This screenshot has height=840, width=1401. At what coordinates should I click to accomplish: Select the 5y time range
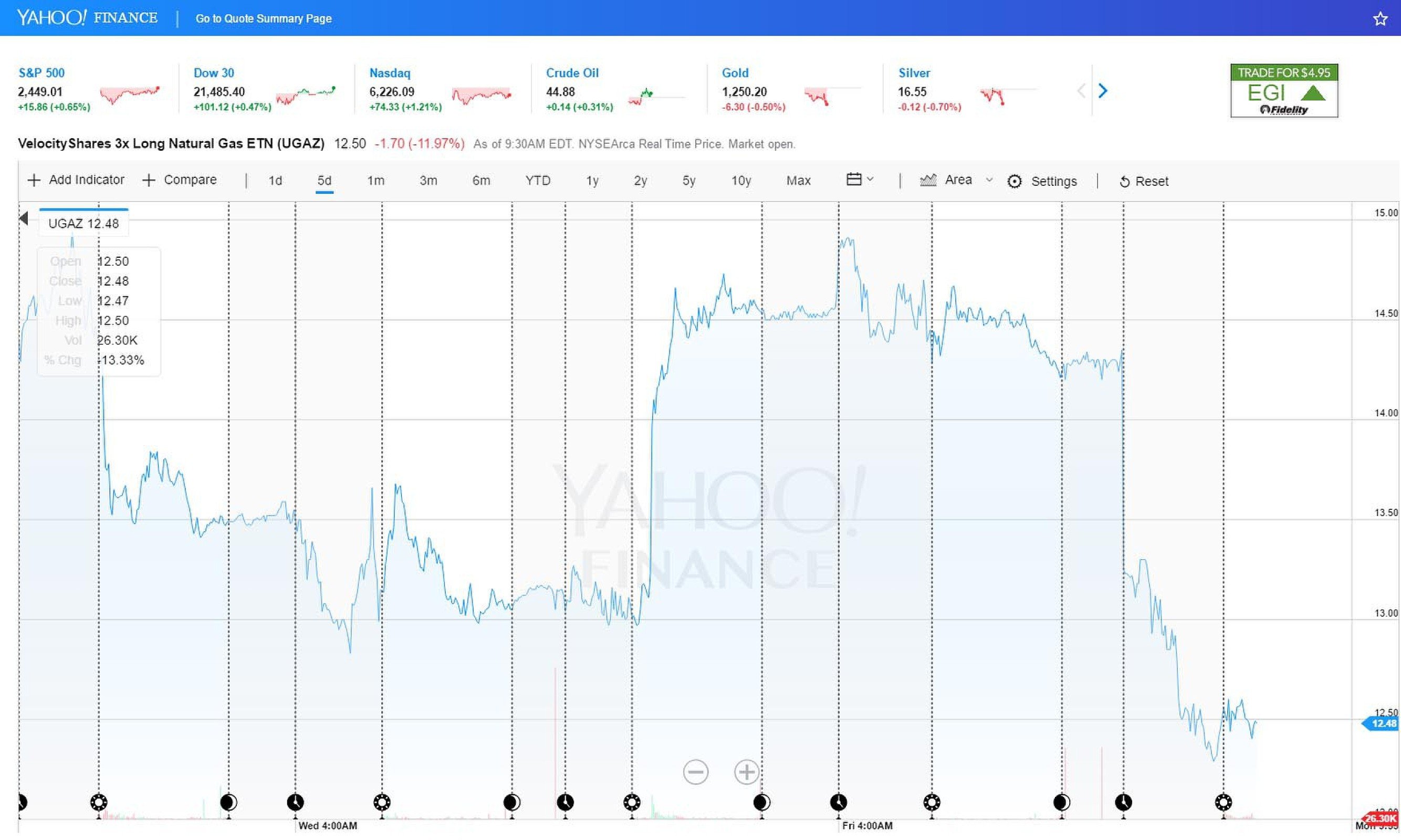689,181
